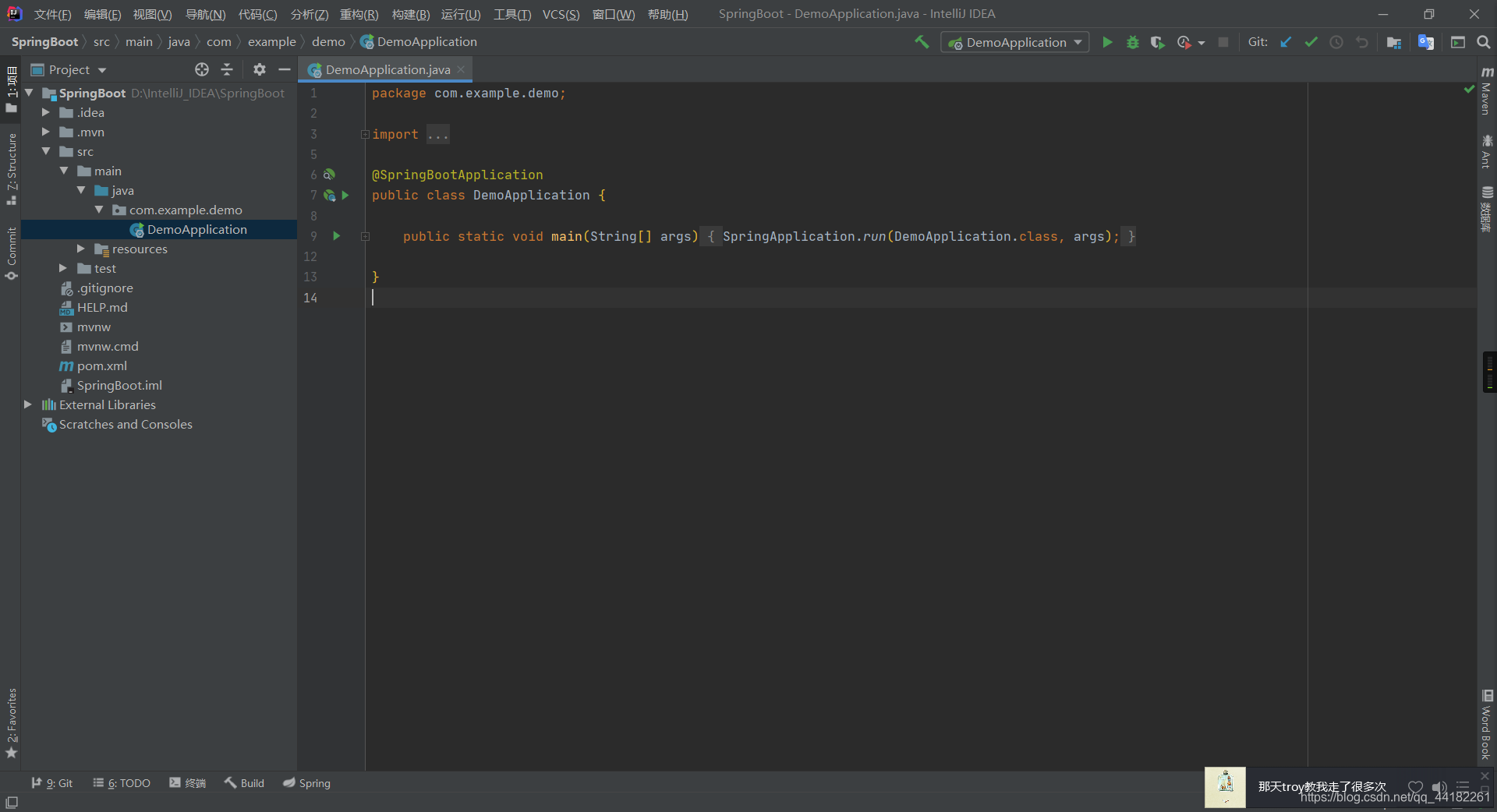Build project using the hammer icon
This screenshot has height=812, width=1497.
922,42
